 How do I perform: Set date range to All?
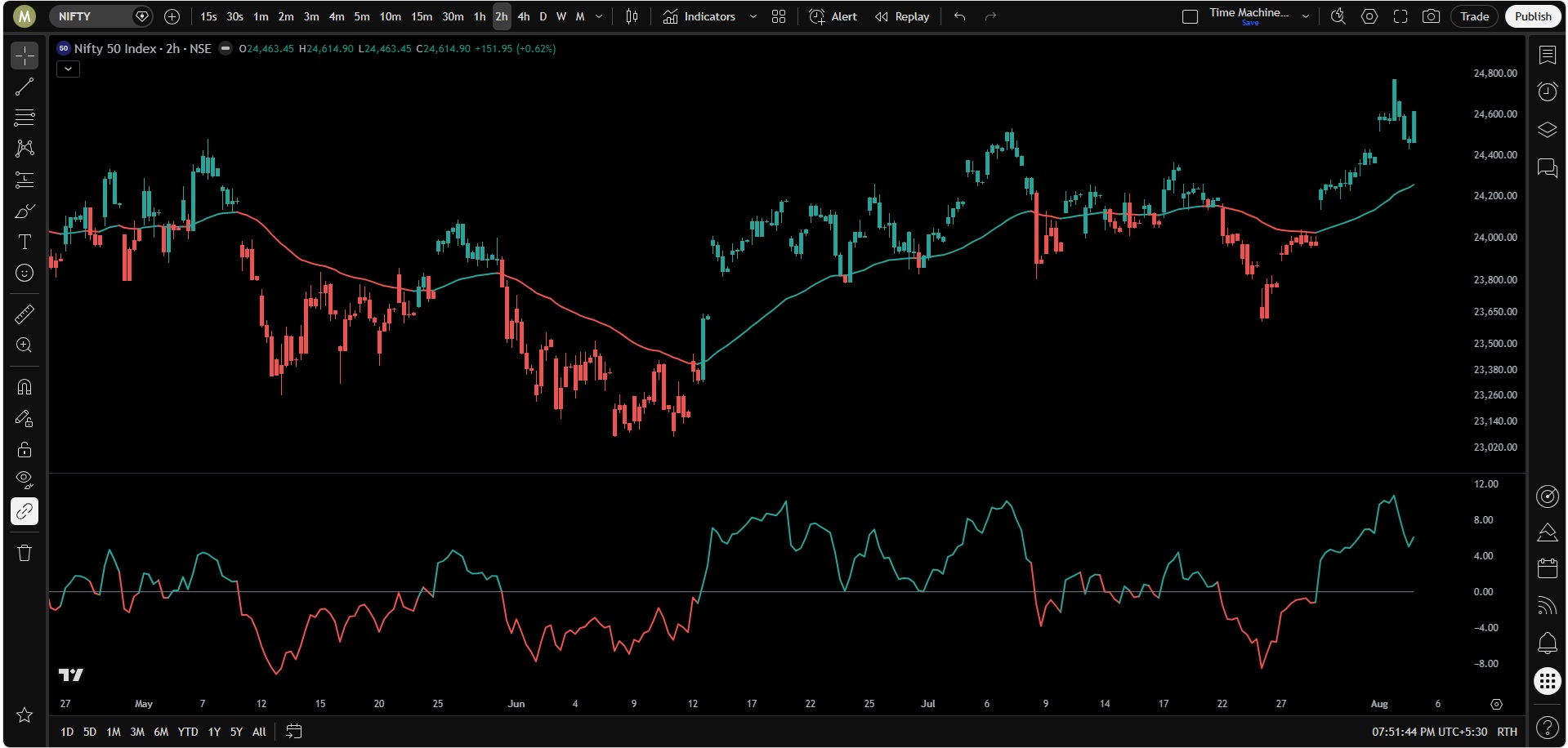click(x=259, y=732)
